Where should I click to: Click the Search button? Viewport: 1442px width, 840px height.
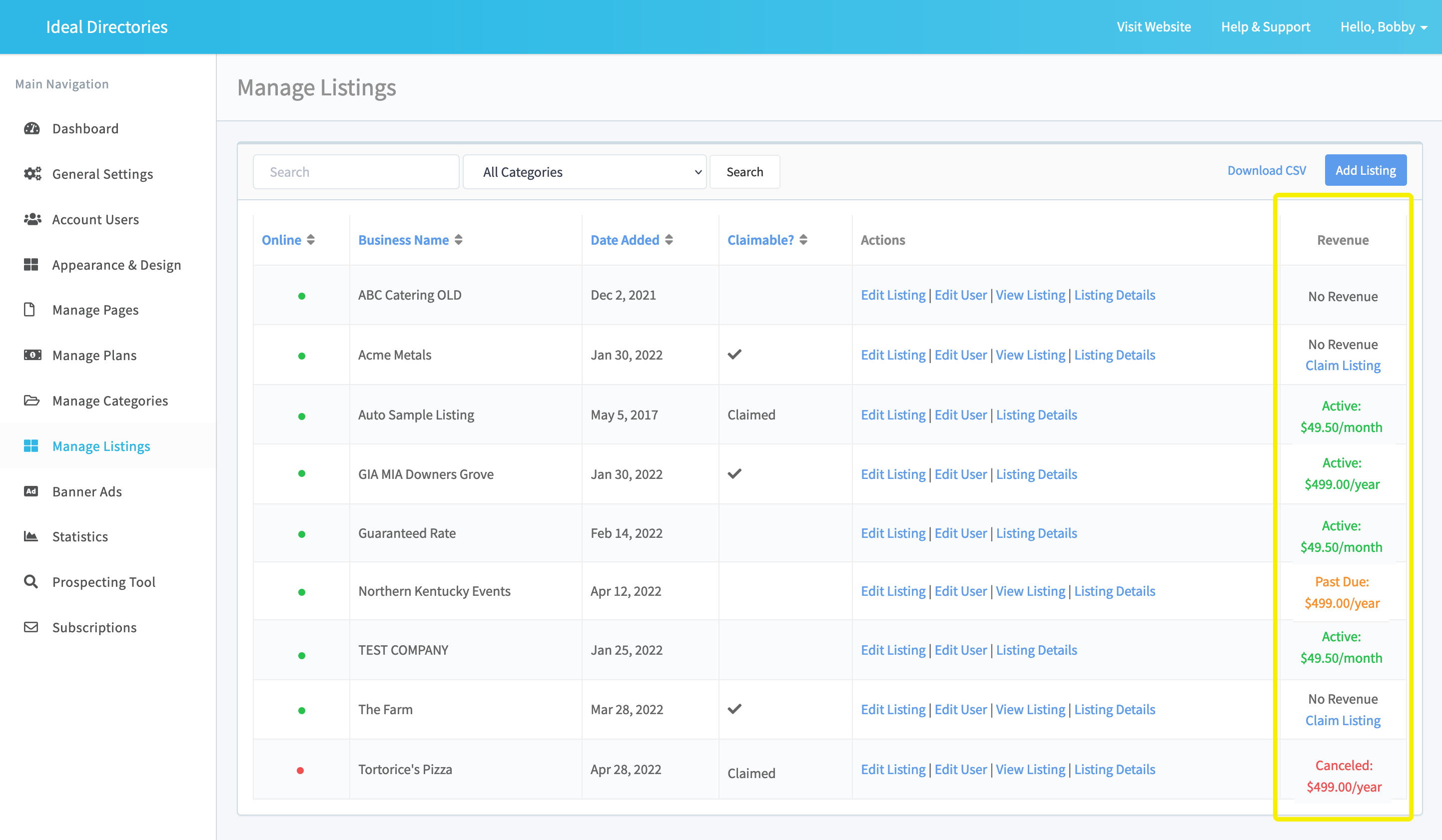[744, 171]
